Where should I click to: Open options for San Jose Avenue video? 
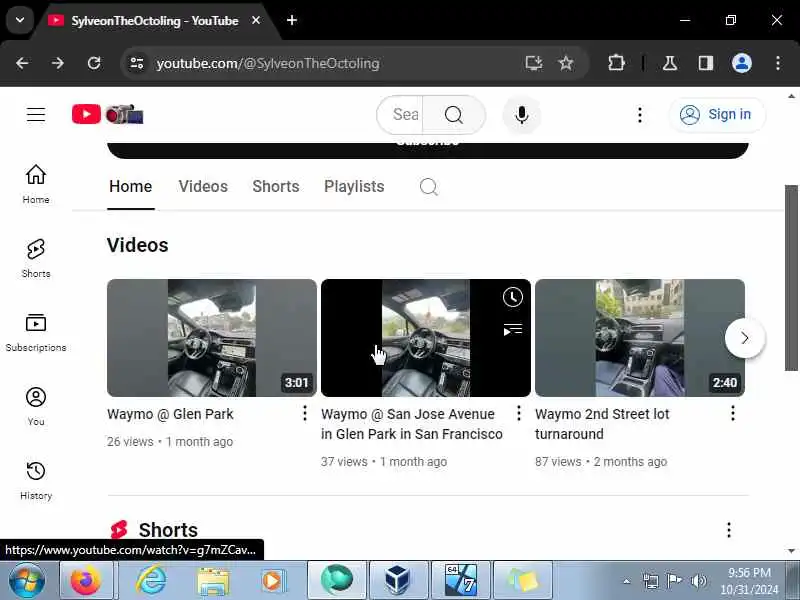coord(519,413)
